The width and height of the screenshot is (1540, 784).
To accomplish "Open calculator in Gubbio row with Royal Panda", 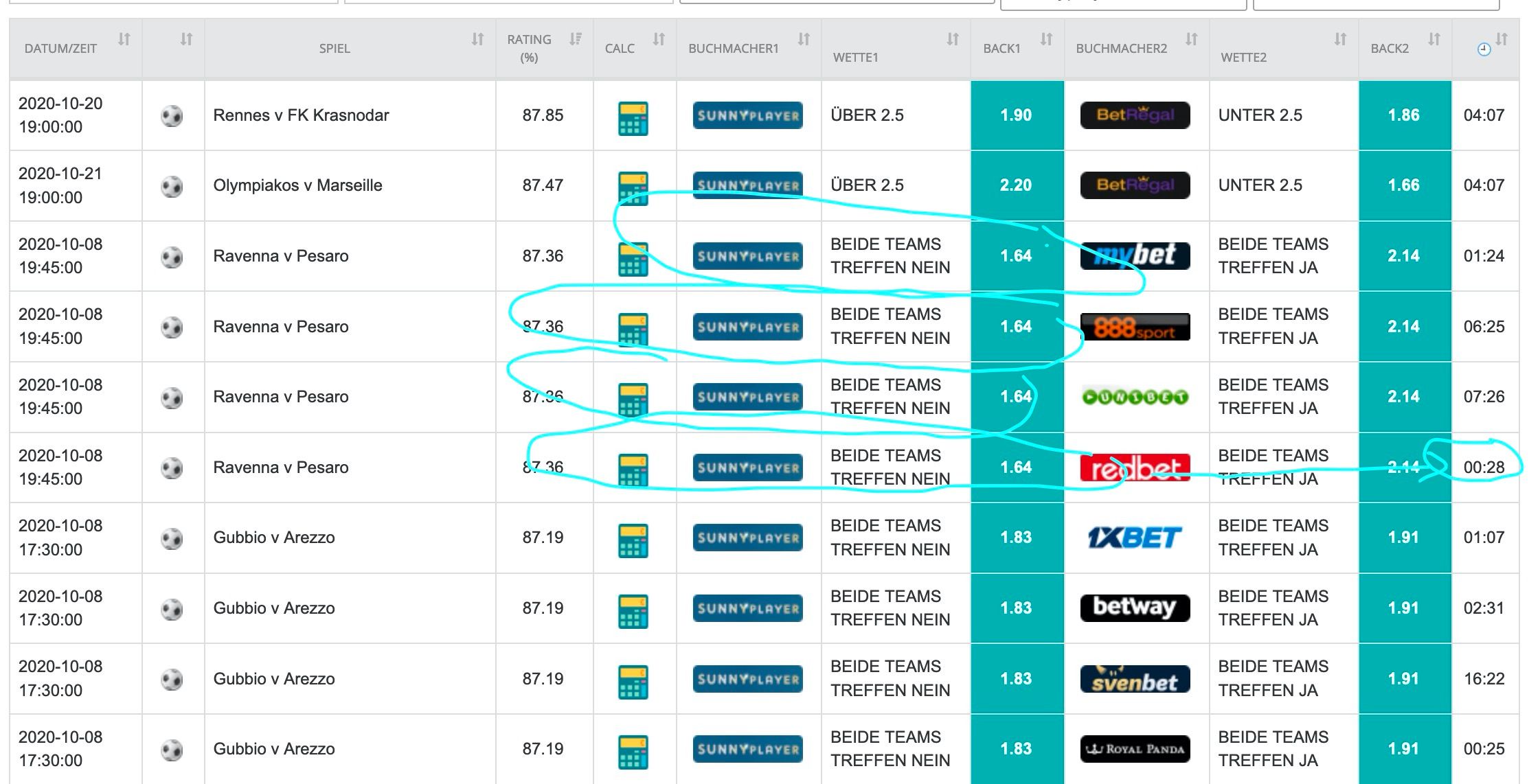I will click(x=633, y=752).
